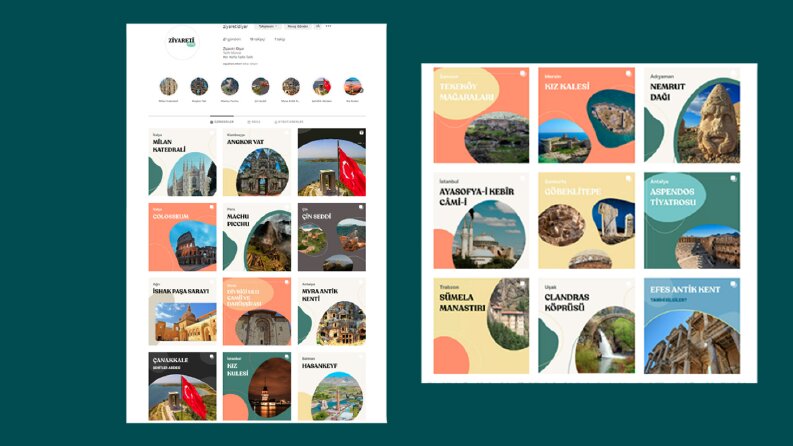
Task: Open the Sümela Manastırı post
Action: pos(481,326)
